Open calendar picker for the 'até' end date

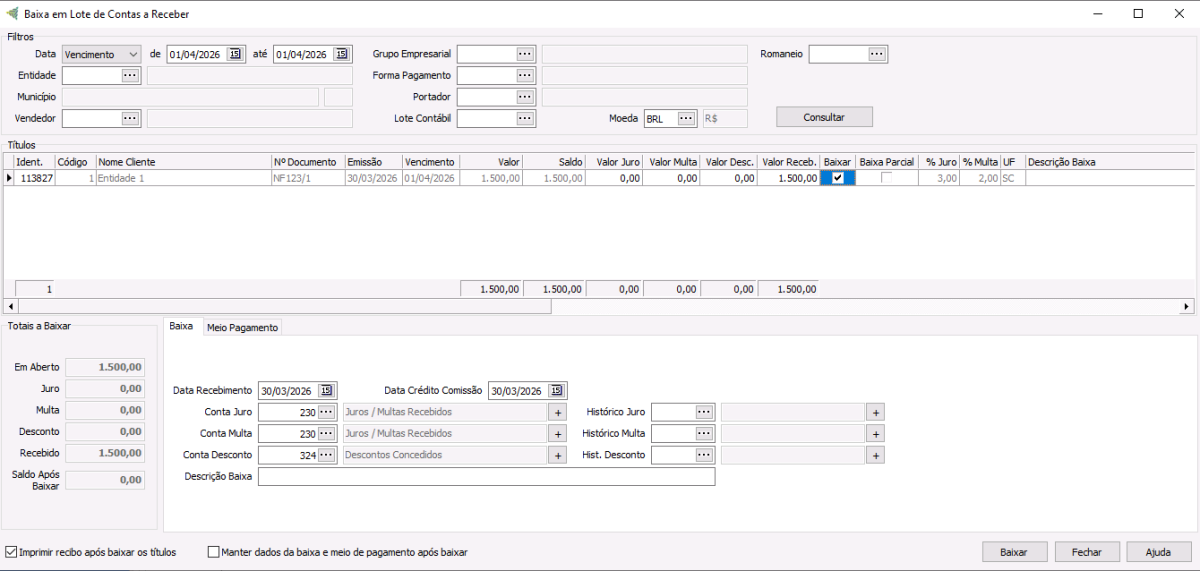(x=342, y=54)
